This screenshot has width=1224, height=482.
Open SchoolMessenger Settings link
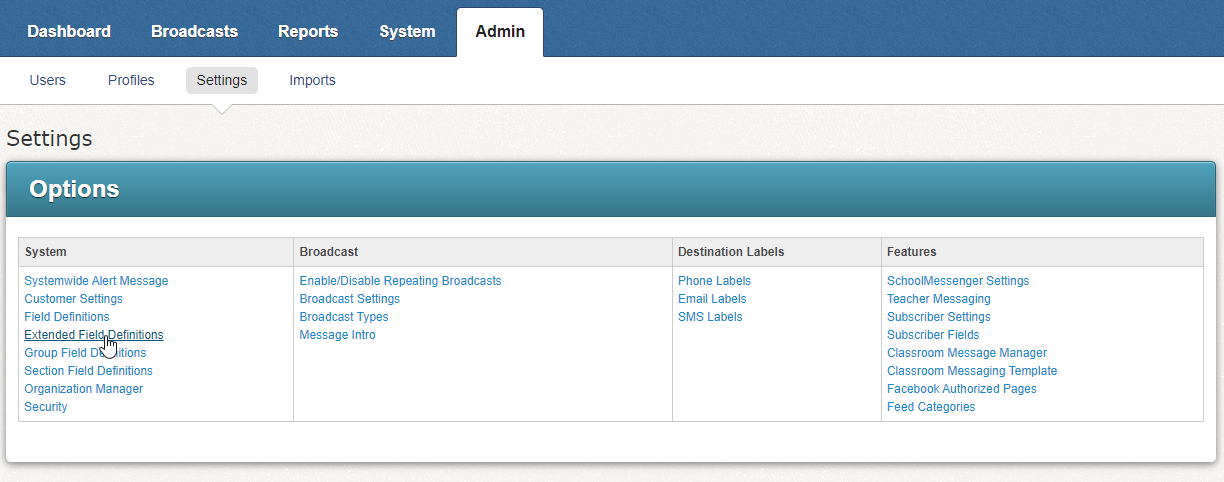pyautogui.click(x=957, y=281)
